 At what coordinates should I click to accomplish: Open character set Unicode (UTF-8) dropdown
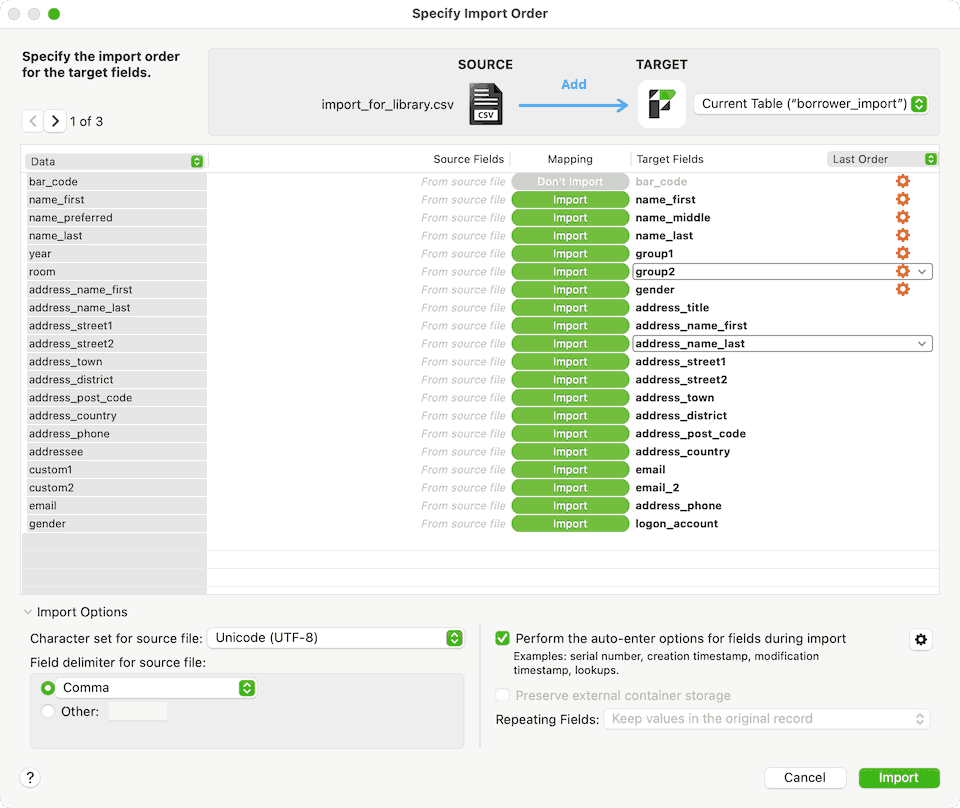(336, 638)
